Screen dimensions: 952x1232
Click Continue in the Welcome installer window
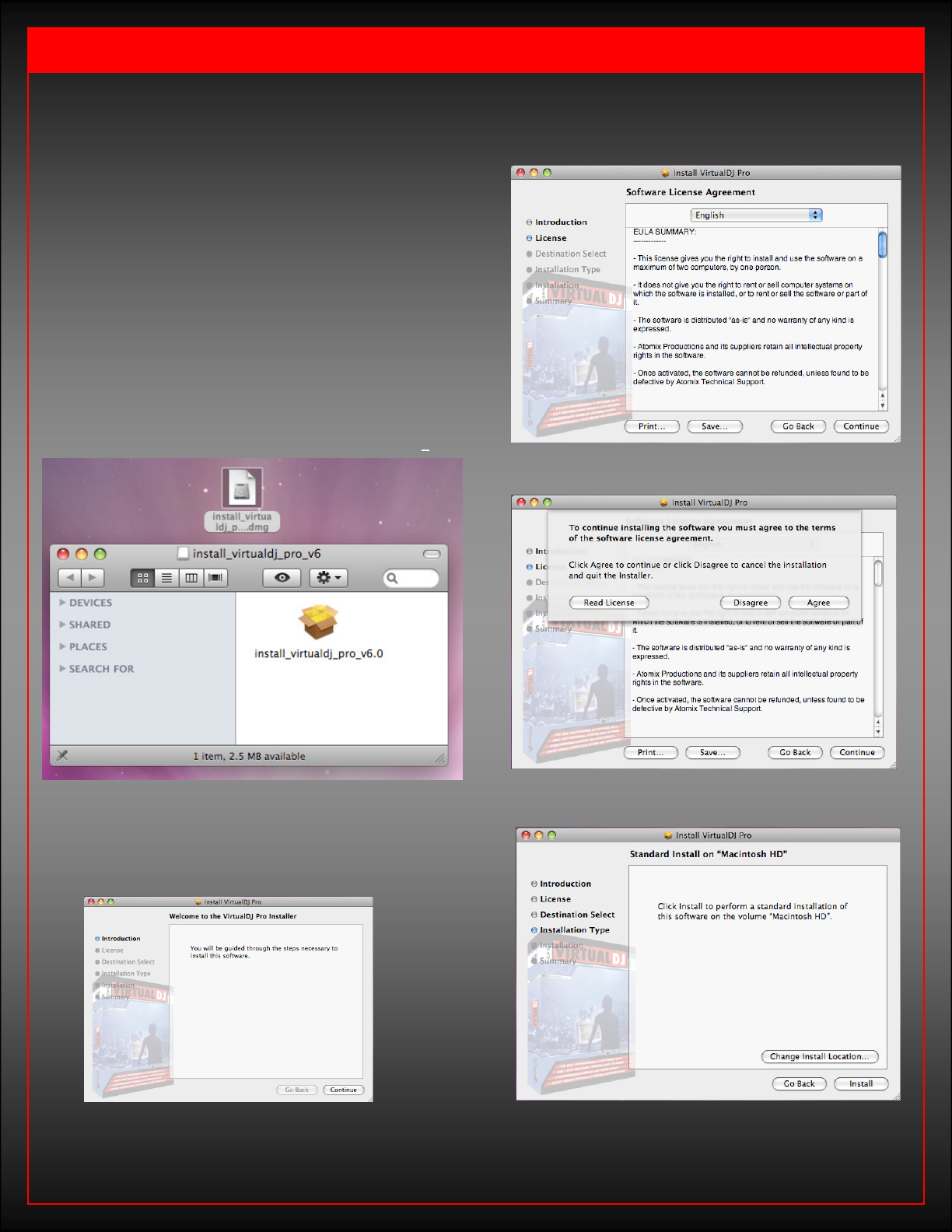[343, 1090]
